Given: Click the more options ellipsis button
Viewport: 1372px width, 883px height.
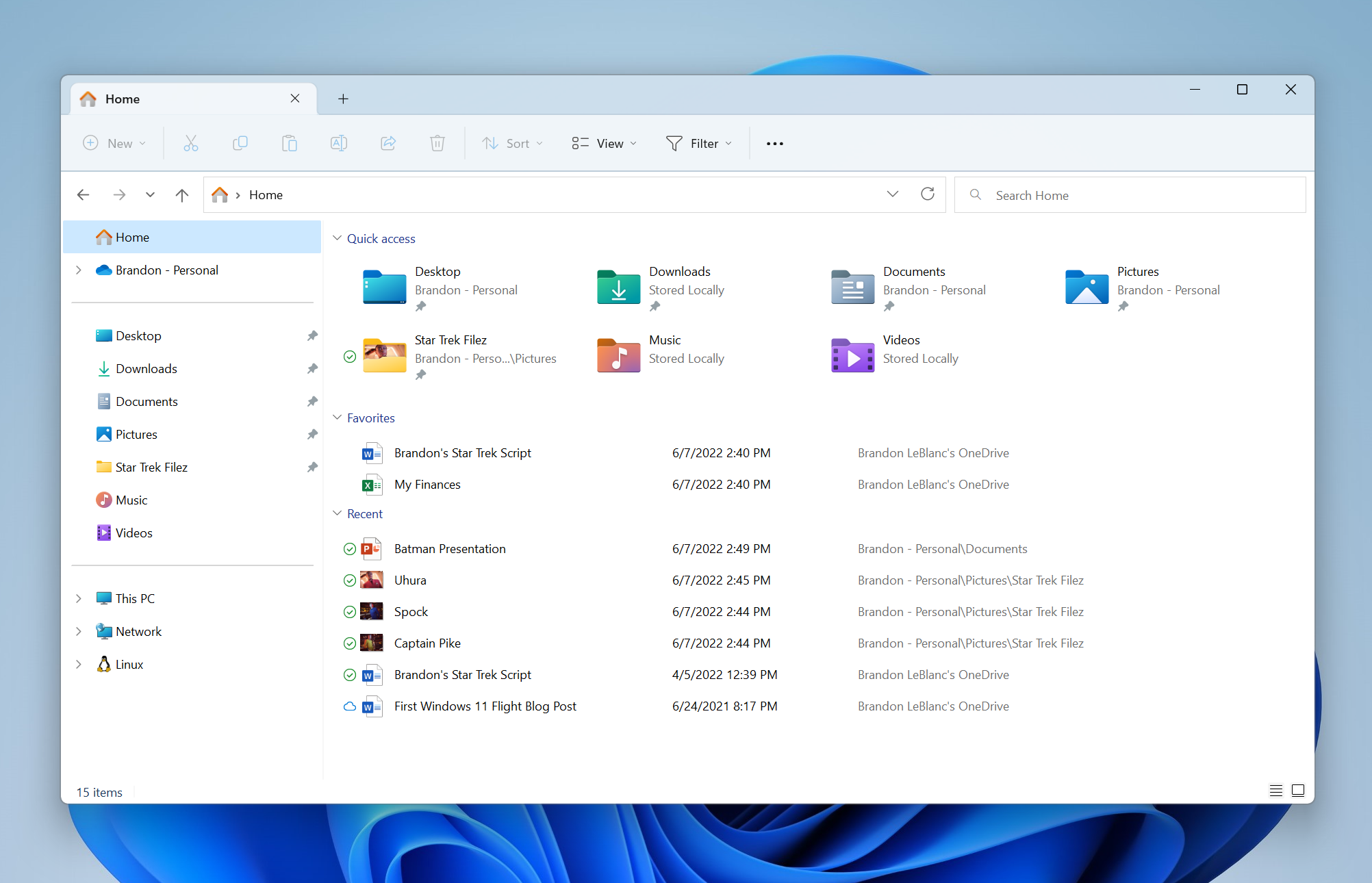Looking at the screenshot, I should click(775, 143).
